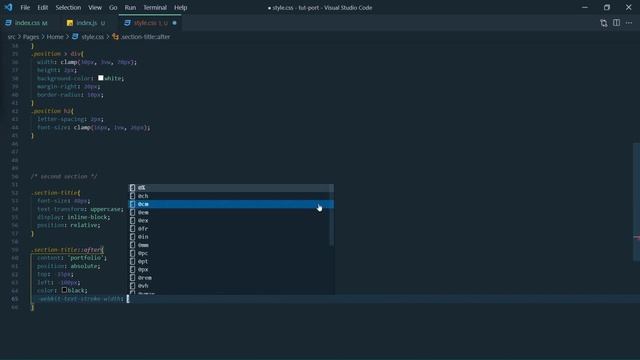This screenshot has height=360, width=640.
Task: Click the display: inline-block declaration
Action: [x=73, y=217]
